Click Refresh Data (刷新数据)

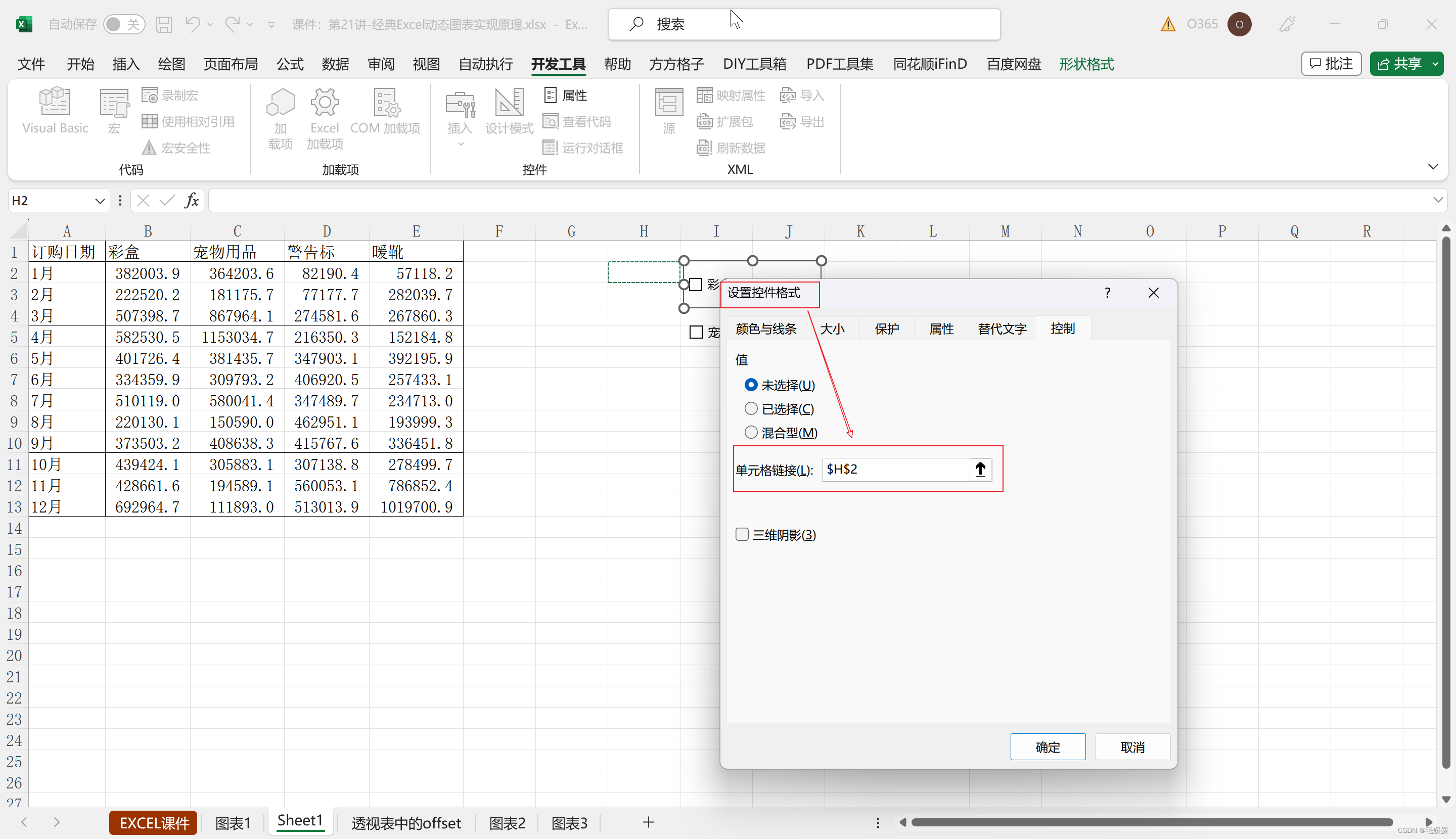pyautogui.click(x=731, y=148)
